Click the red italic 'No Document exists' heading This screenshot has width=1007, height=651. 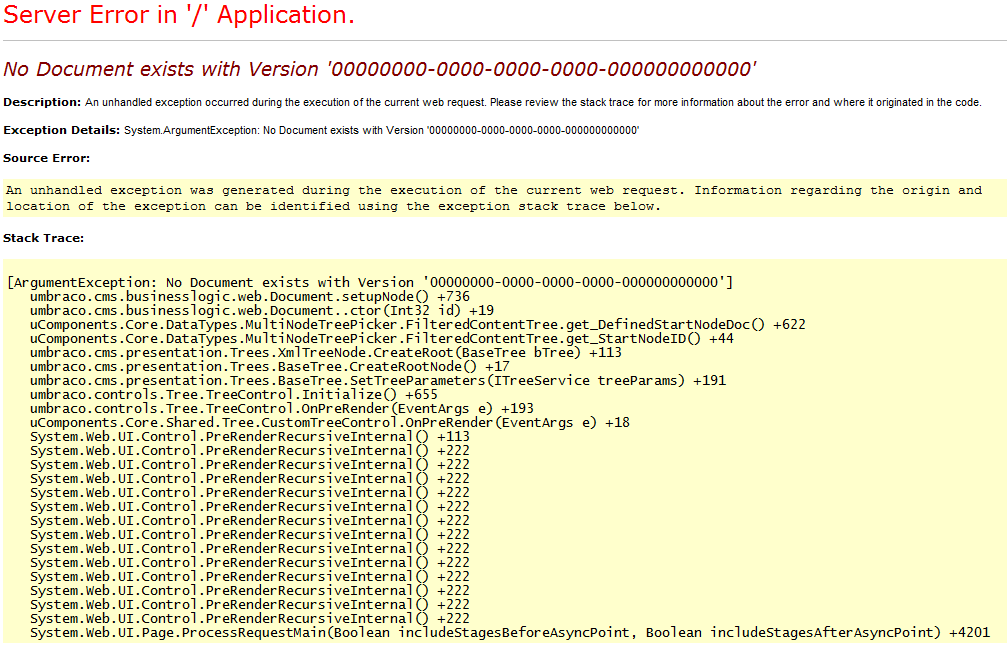(379, 69)
